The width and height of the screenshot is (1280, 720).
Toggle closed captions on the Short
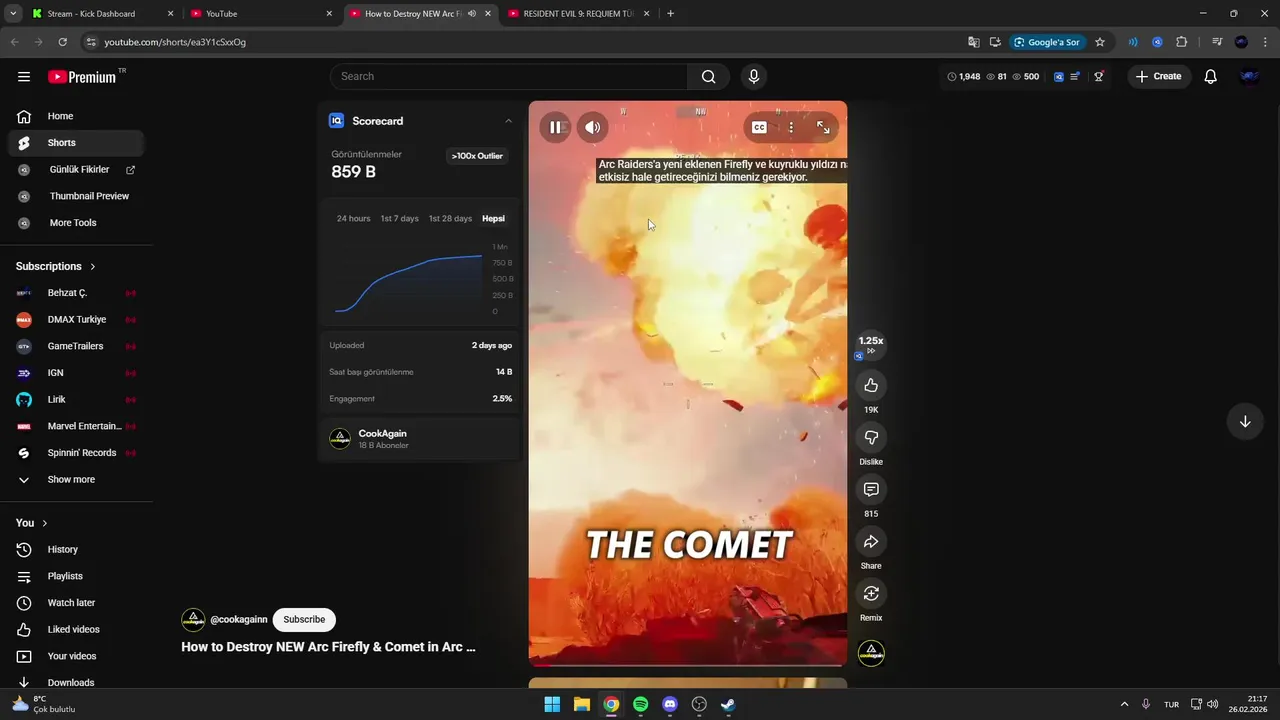(x=759, y=127)
